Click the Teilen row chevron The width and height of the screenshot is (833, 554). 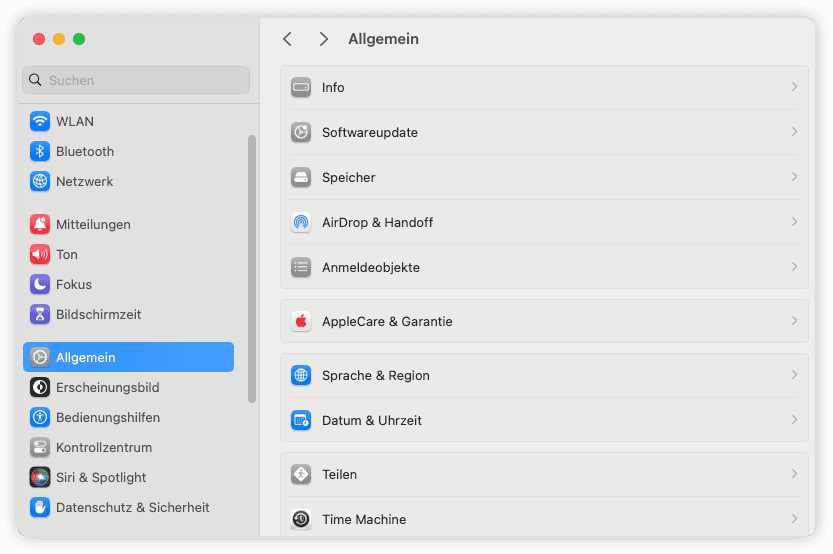[794, 474]
